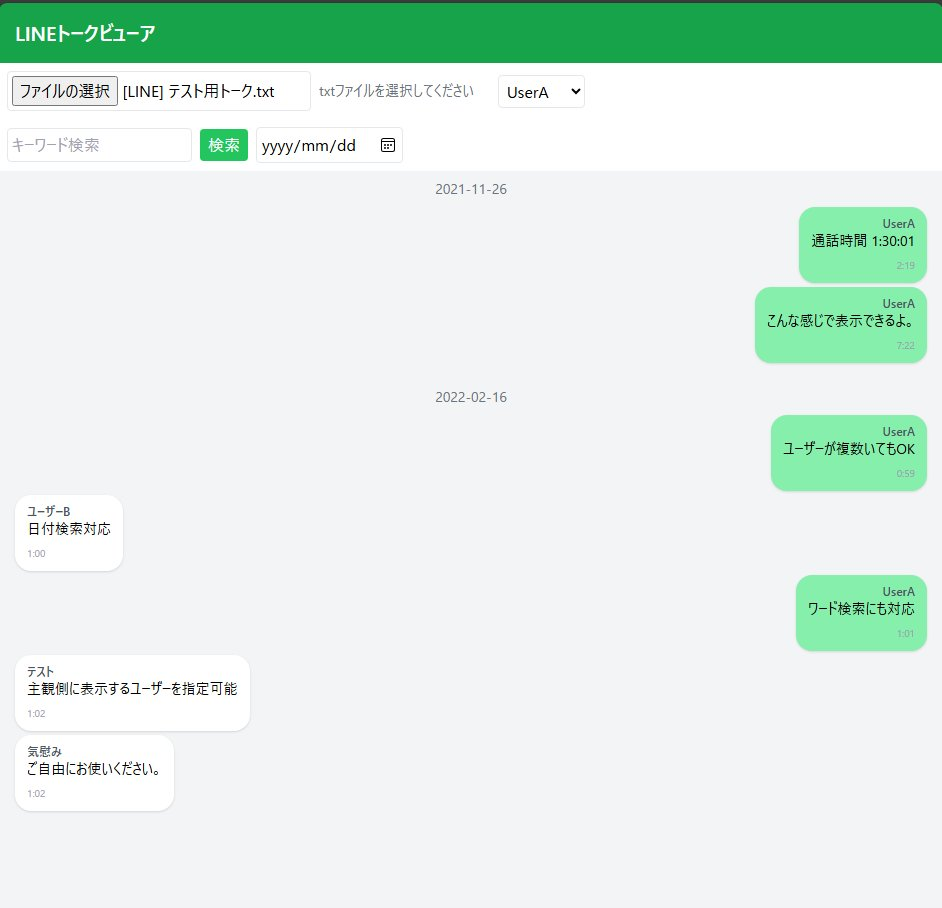Click the LINEトークビューア header title

point(86,34)
